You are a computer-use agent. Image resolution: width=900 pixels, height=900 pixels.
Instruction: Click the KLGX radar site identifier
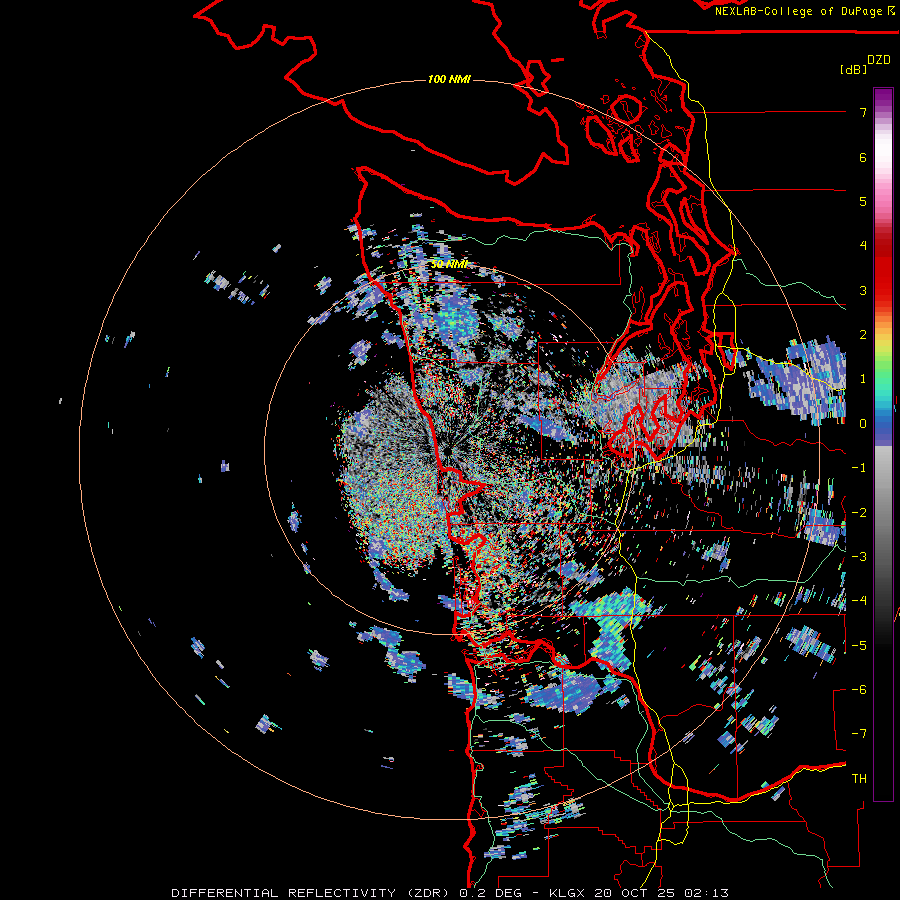[x=568, y=893]
